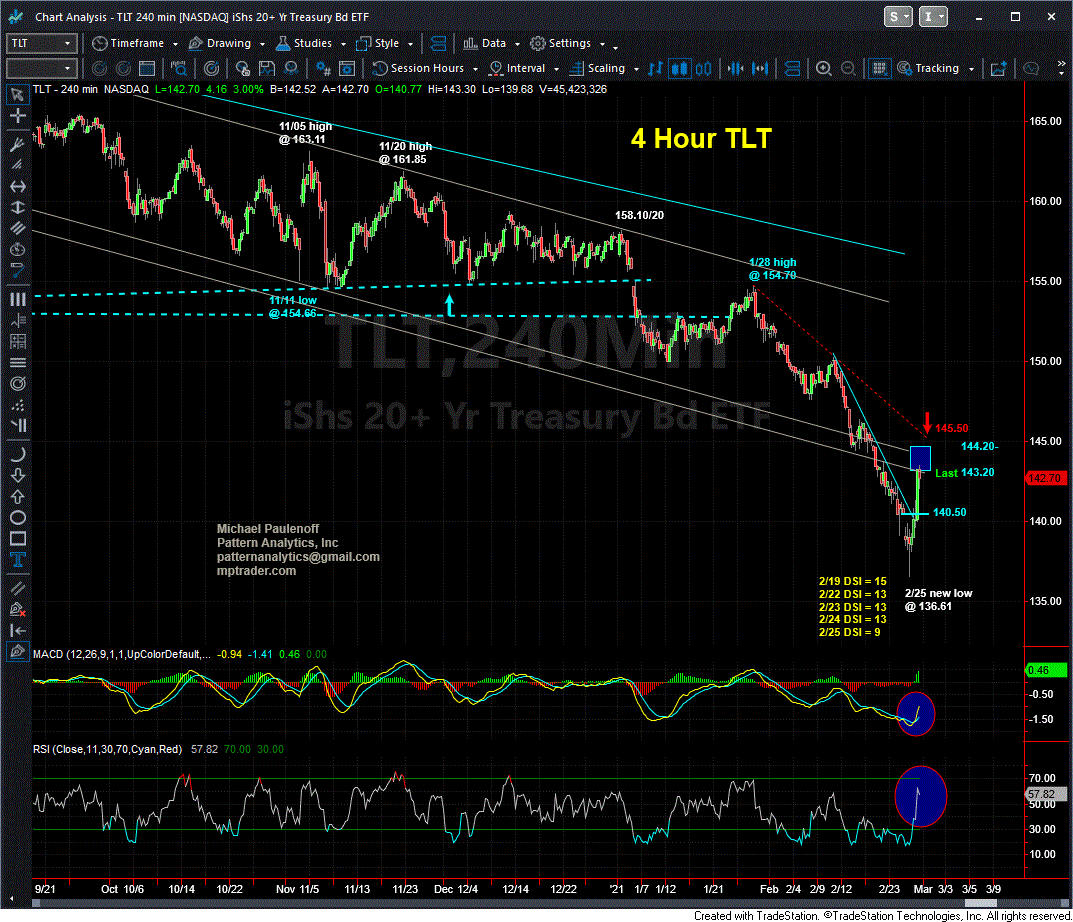This screenshot has height=922, width=1073.
Task: Open the Scaling dropdown
Action: 604,68
